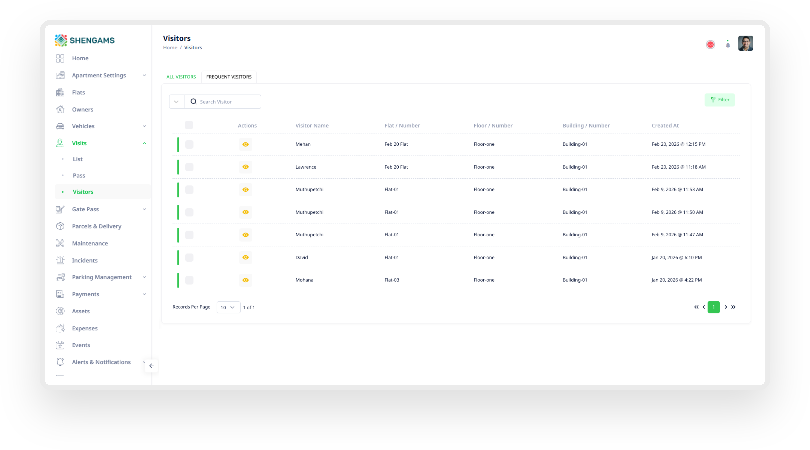Click the Visits sidebar icon
The height and width of the screenshot is (450, 810).
60,143
